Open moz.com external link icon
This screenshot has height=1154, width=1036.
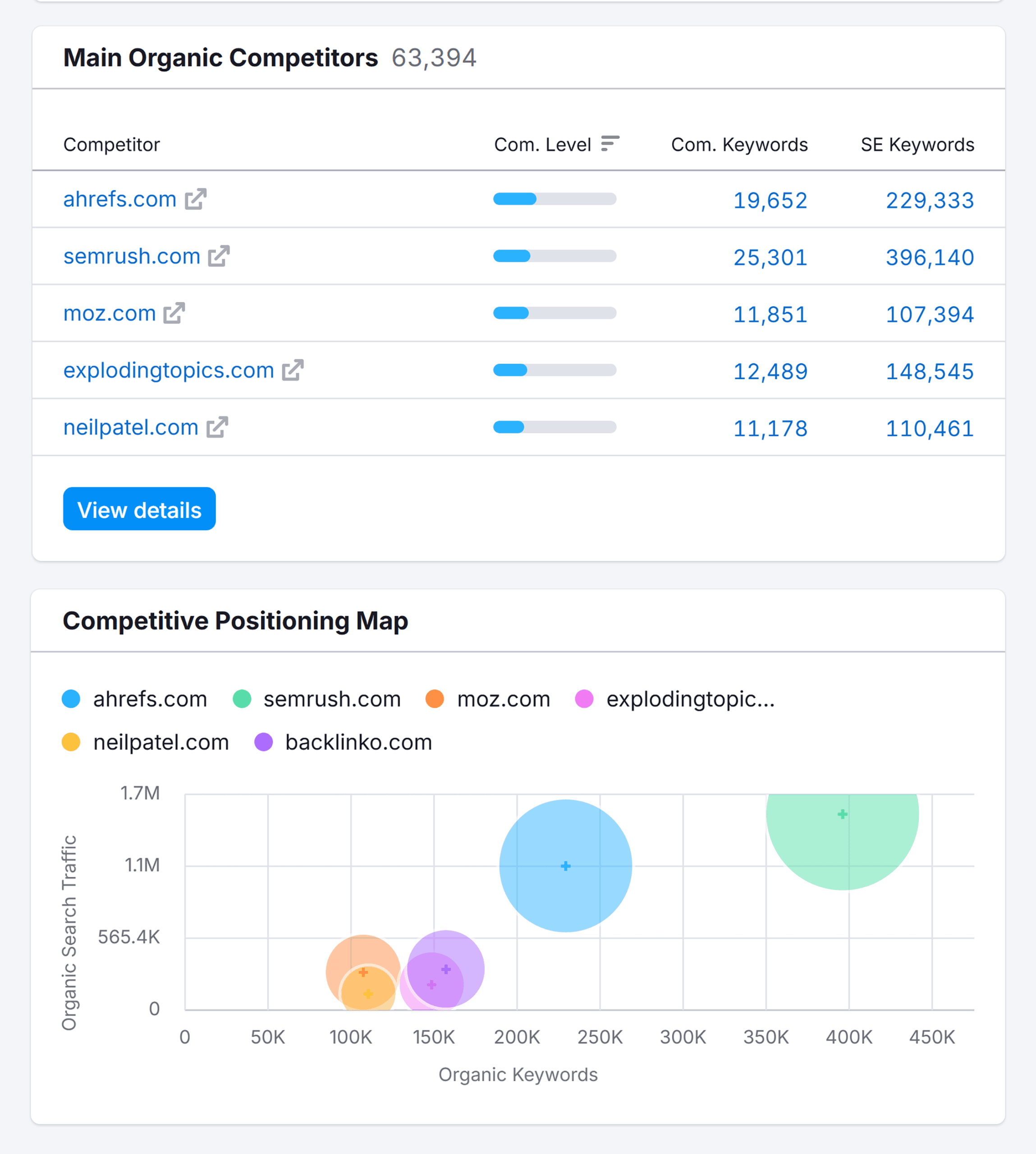(x=174, y=313)
